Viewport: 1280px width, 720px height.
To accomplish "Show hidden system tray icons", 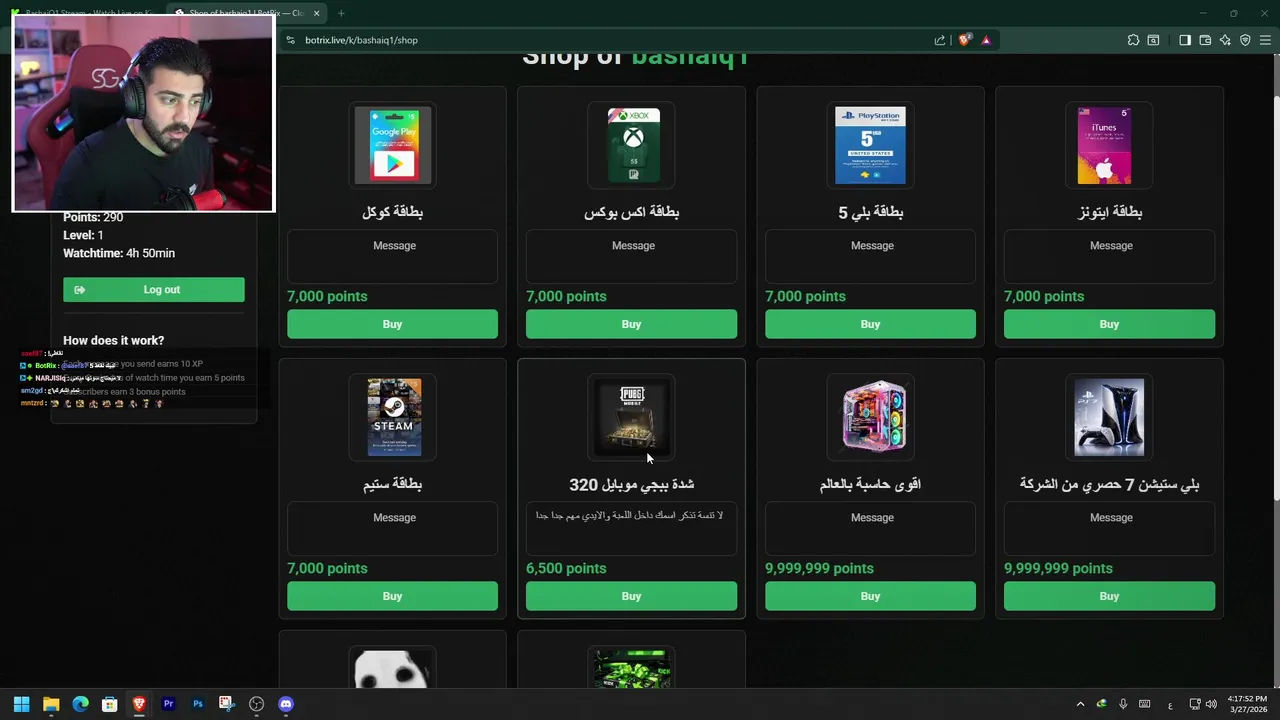I will (1080, 704).
